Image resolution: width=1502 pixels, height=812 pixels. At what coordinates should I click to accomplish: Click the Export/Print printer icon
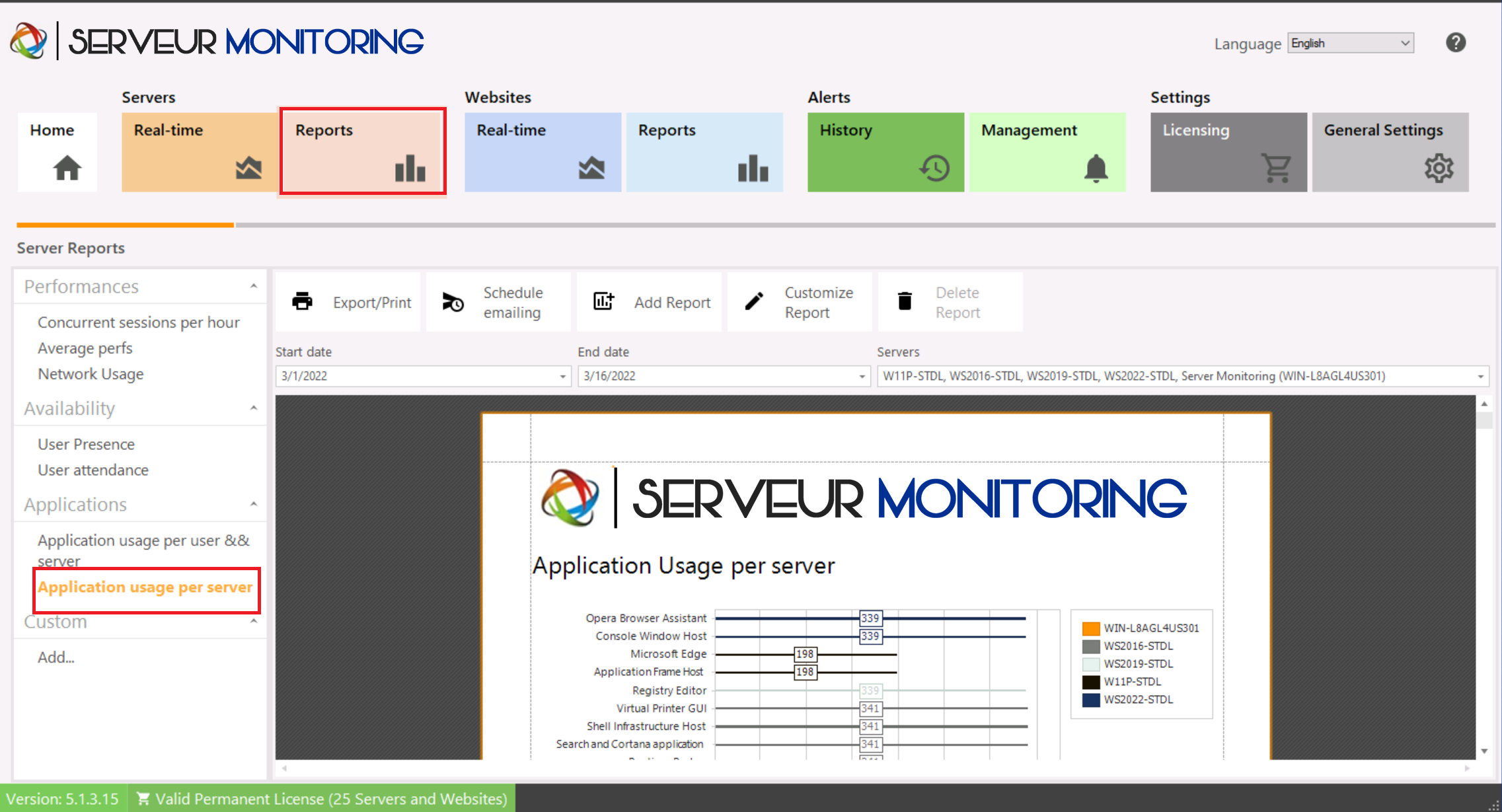(302, 301)
